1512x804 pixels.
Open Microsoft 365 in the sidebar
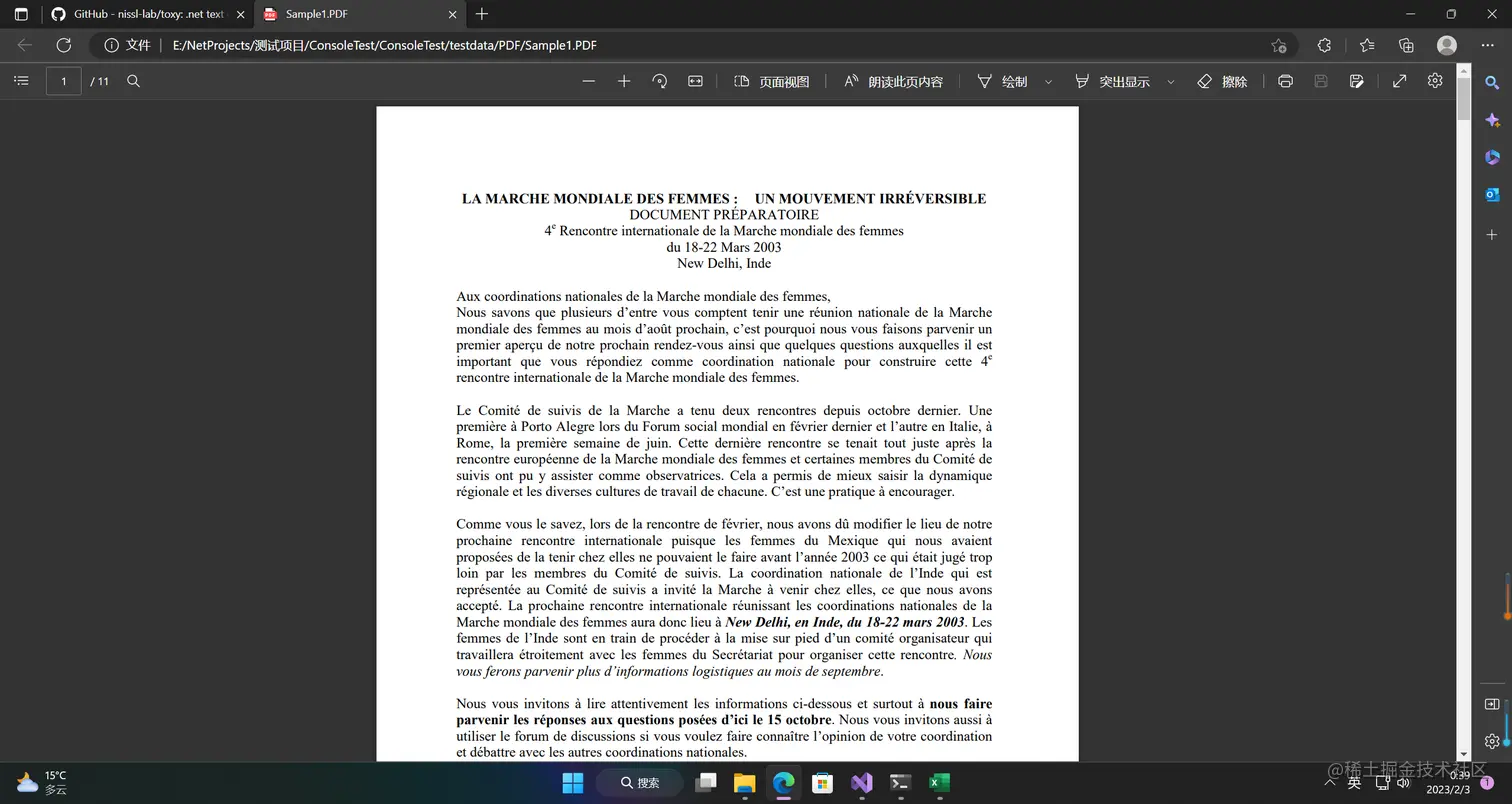click(1492, 157)
